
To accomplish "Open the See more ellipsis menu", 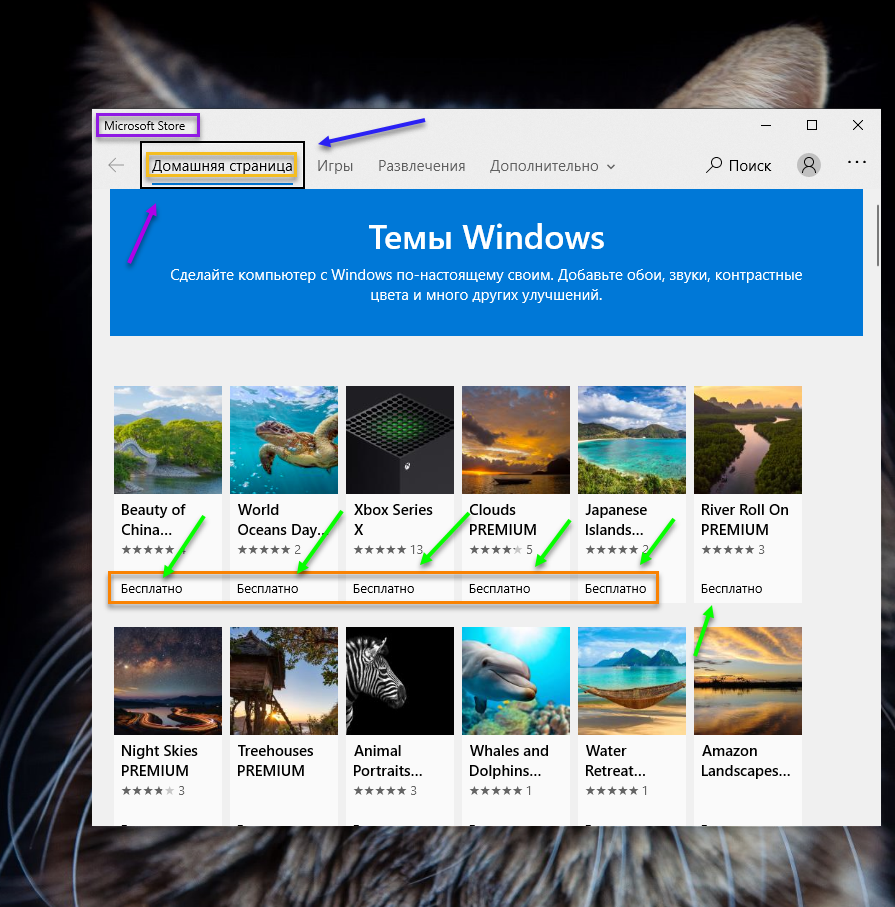I will coord(857,162).
